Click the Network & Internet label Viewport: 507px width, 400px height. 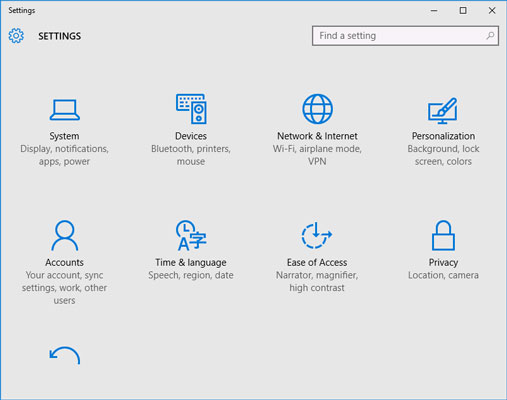pyautogui.click(x=317, y=136)
